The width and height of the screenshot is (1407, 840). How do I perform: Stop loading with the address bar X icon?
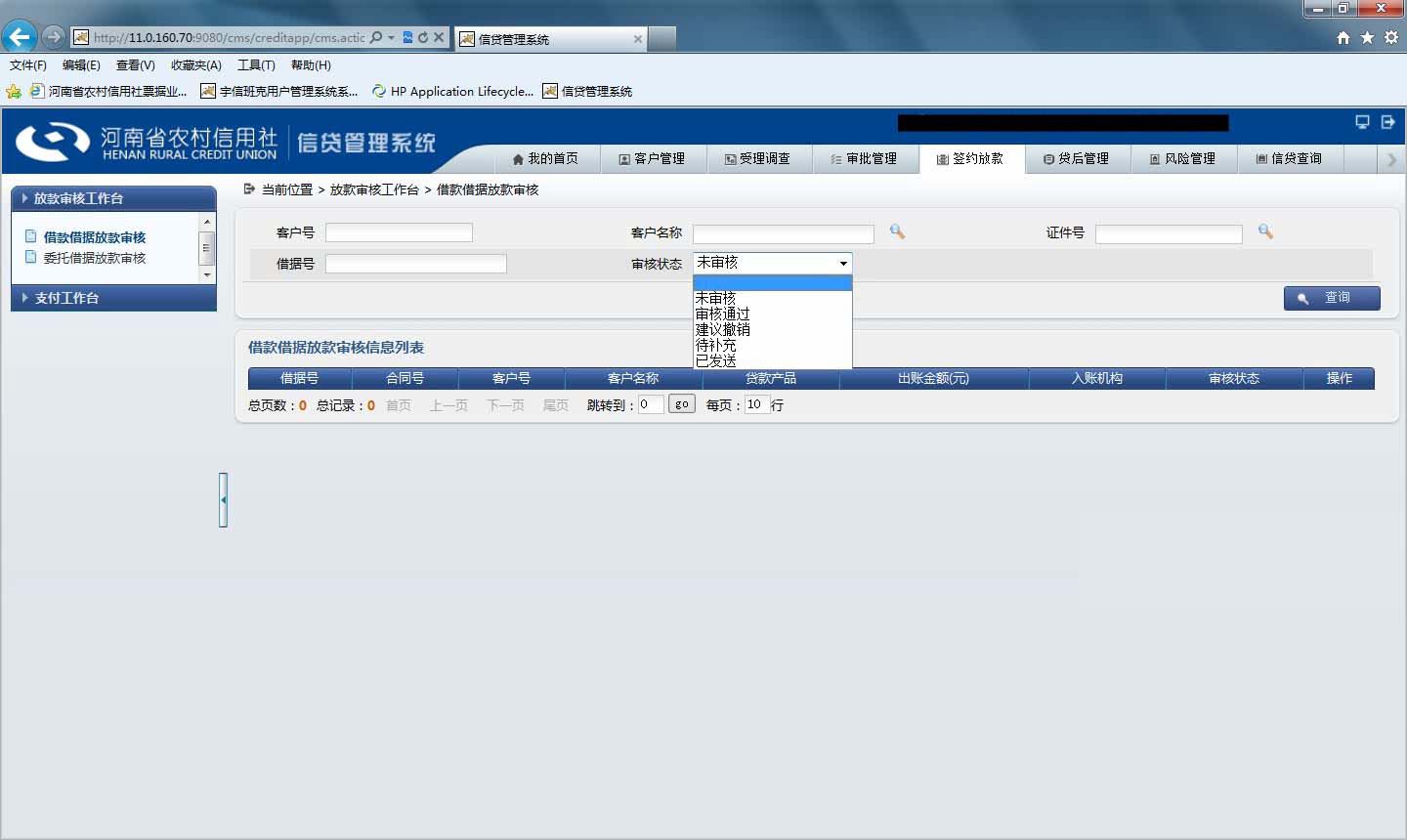439,37
